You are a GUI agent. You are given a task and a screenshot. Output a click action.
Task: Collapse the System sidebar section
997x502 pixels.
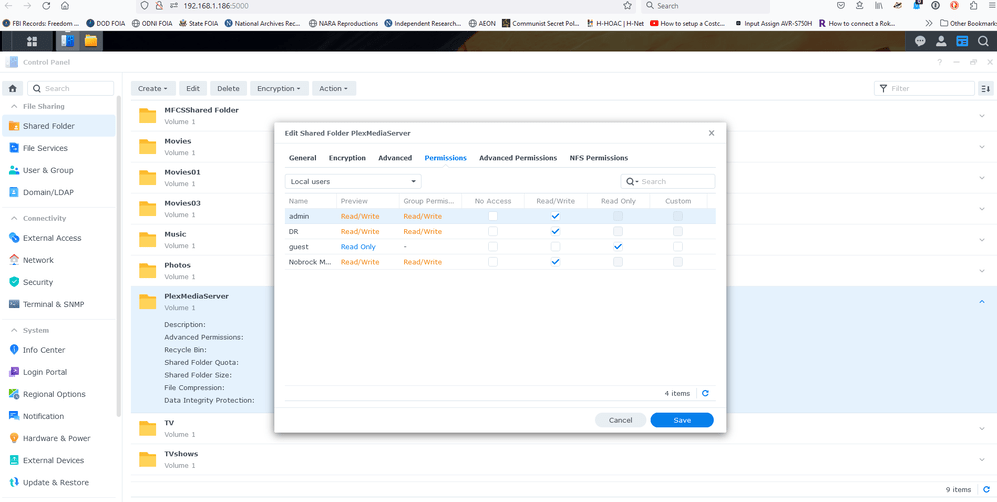[x=15, y=330]
